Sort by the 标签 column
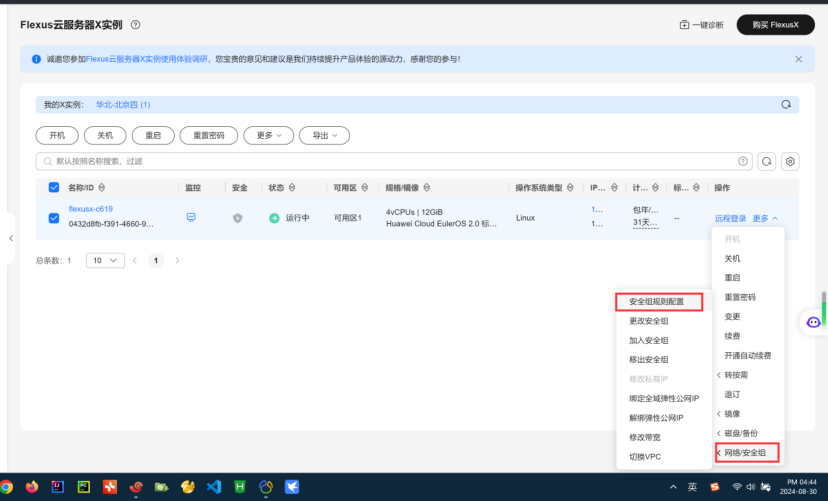The width and height of the screenshot is (828, 501). (x=696, y=187)
